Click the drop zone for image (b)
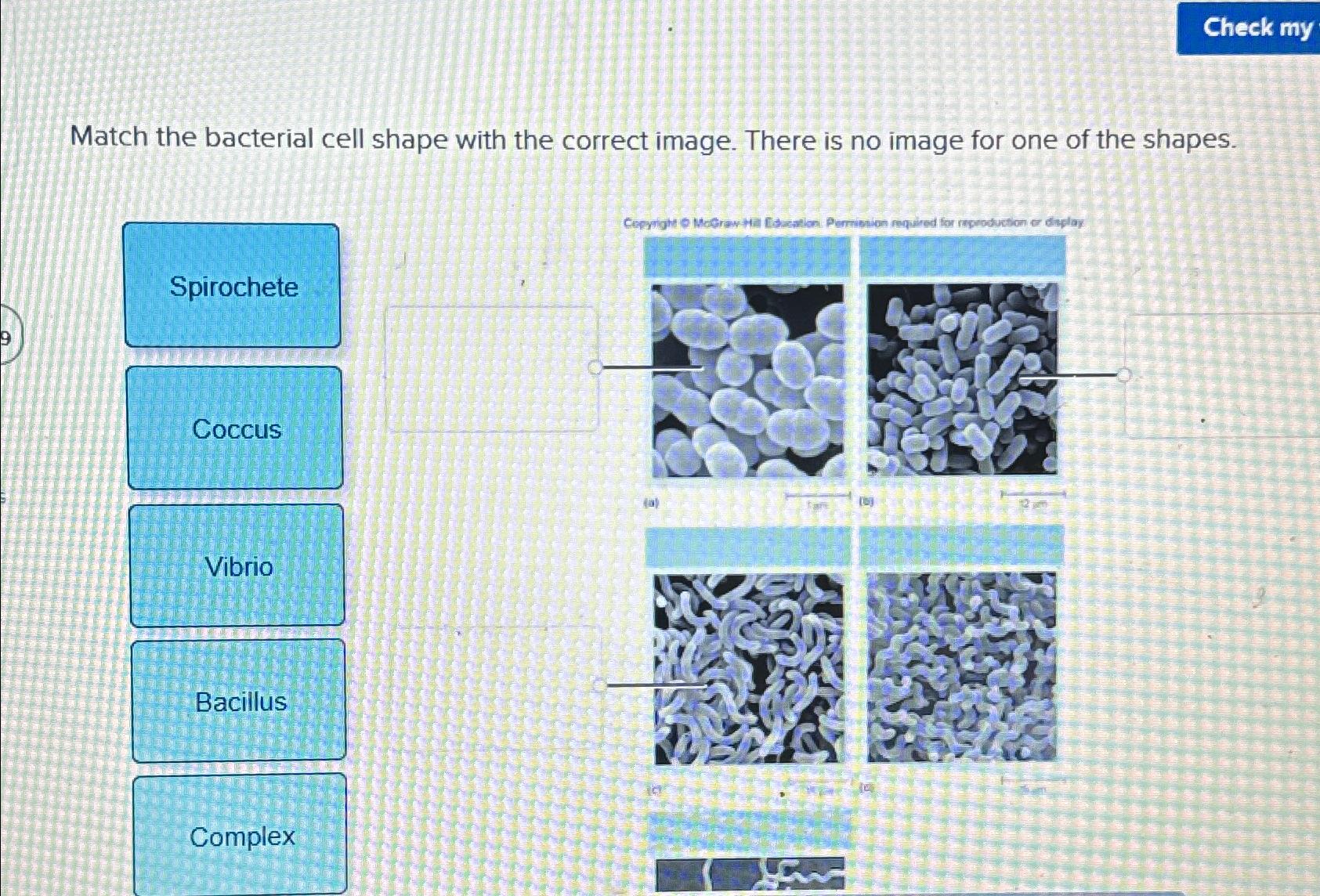Viewport: 1320px width, 896px height. (x=1224, y=376)
